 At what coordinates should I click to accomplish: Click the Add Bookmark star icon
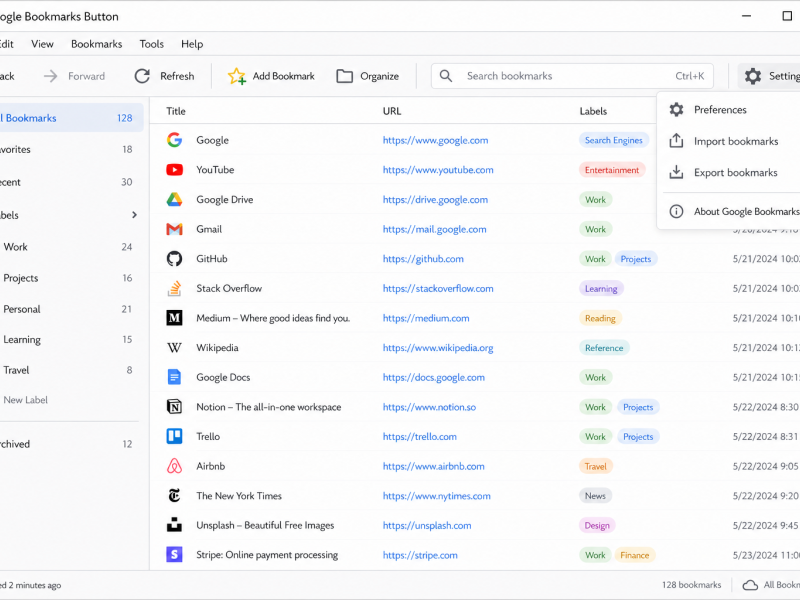click(x=236, y=76)
